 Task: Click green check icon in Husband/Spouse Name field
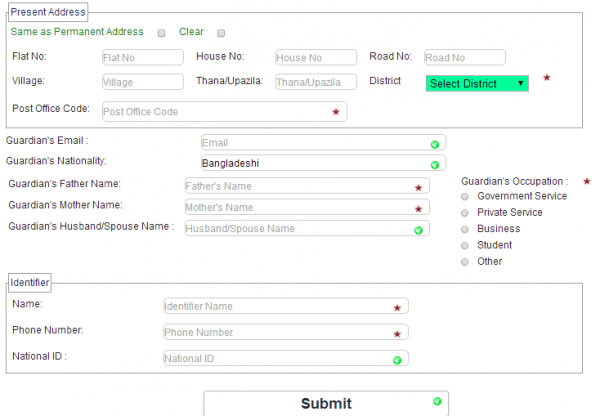pyautogui.click(x=419, y=229)
